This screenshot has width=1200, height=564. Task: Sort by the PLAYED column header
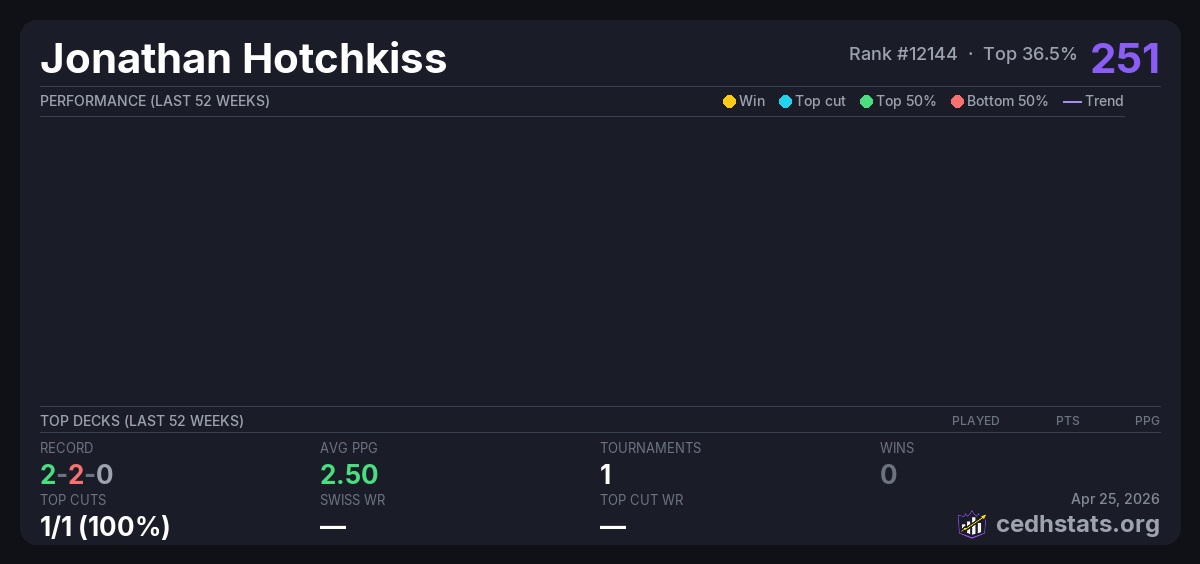(975, 421)
